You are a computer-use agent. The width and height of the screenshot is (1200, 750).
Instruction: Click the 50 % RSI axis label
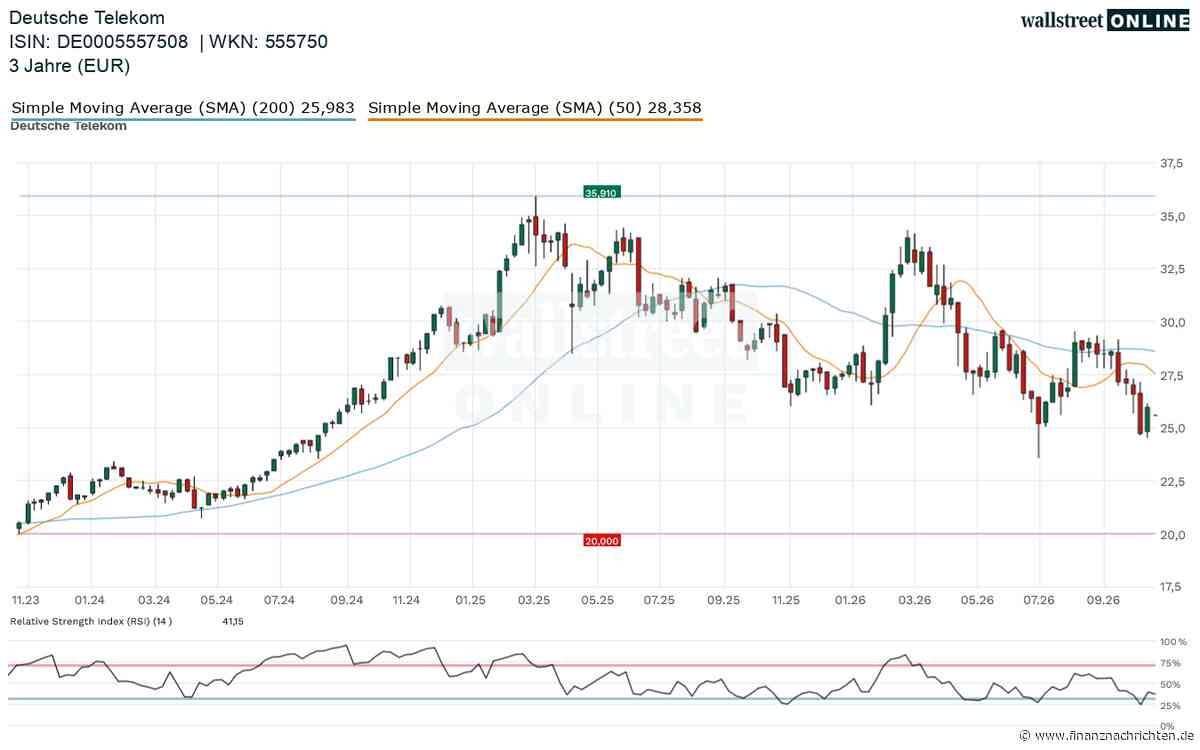click(x=1172, y=685)
